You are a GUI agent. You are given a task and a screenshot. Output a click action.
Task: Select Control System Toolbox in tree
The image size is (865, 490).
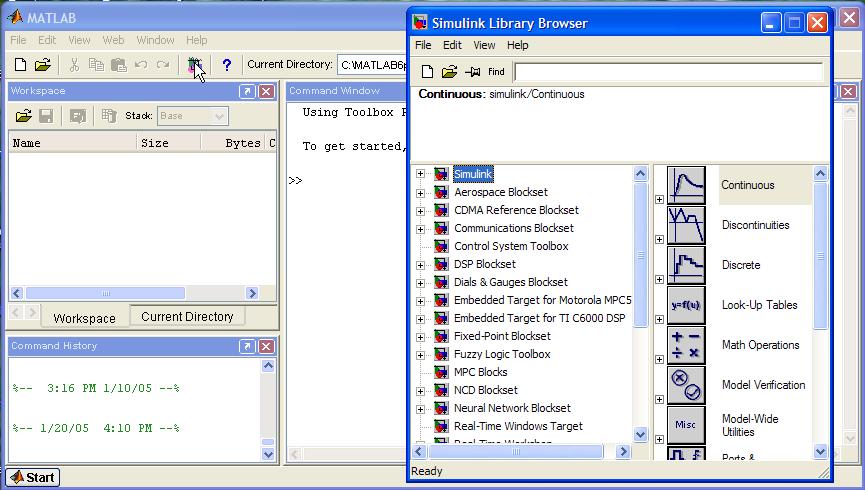click(511, 246)
